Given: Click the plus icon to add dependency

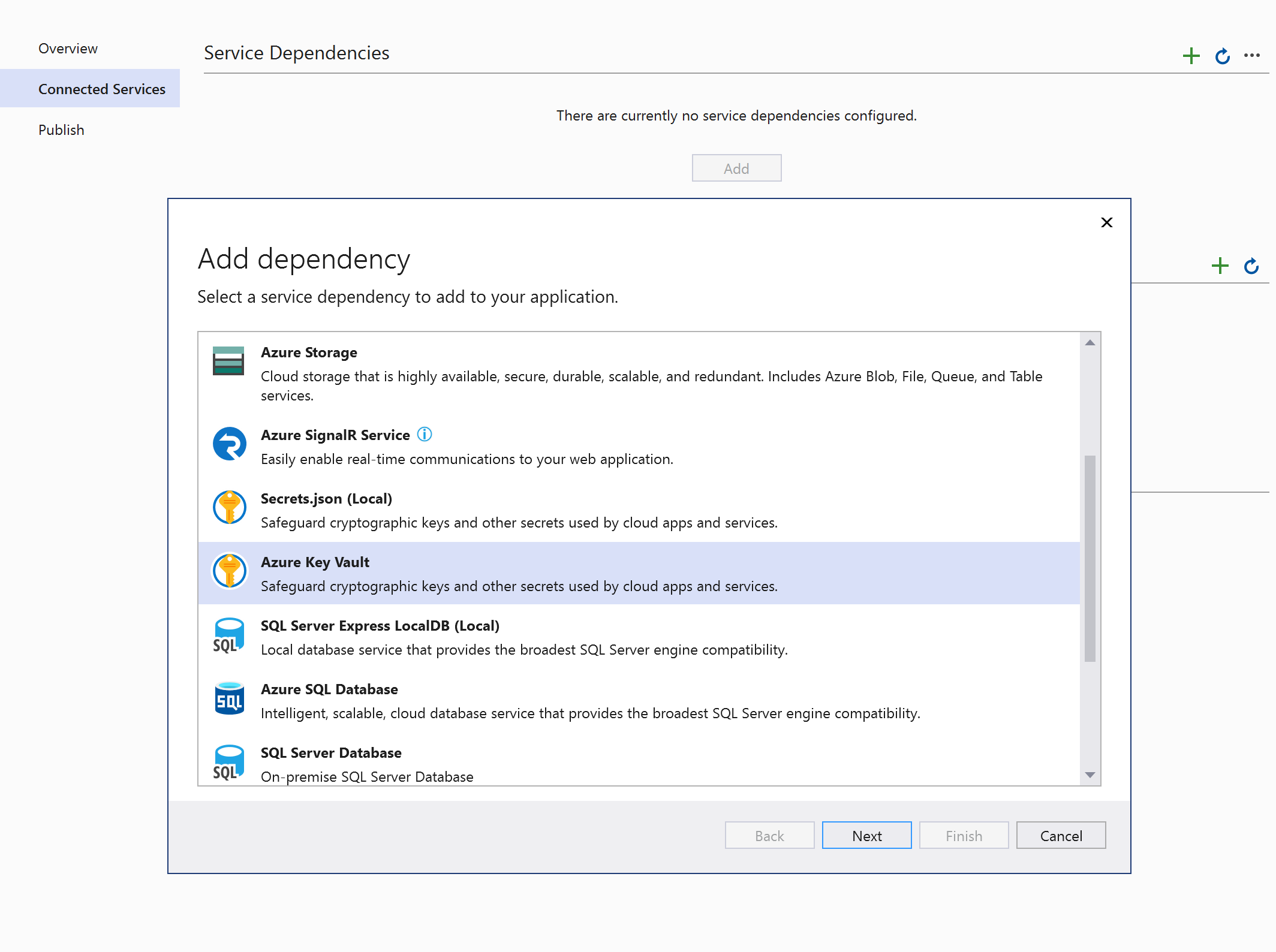Looking at the screenshot, I should 1191,55.
